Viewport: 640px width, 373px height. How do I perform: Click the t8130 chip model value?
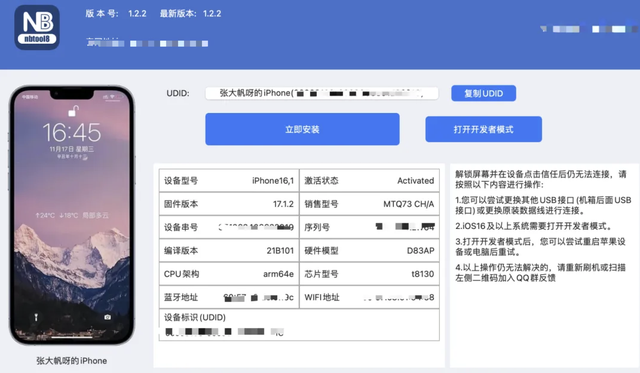[422, 274]
